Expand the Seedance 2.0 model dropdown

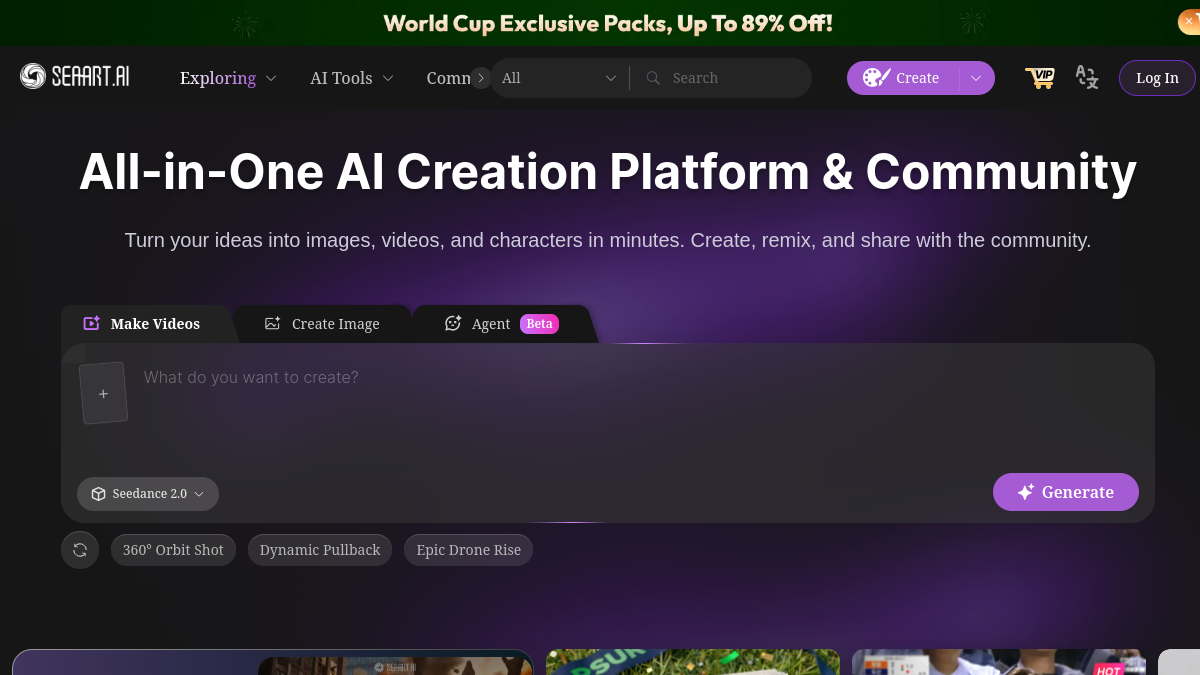pos(148,494)
